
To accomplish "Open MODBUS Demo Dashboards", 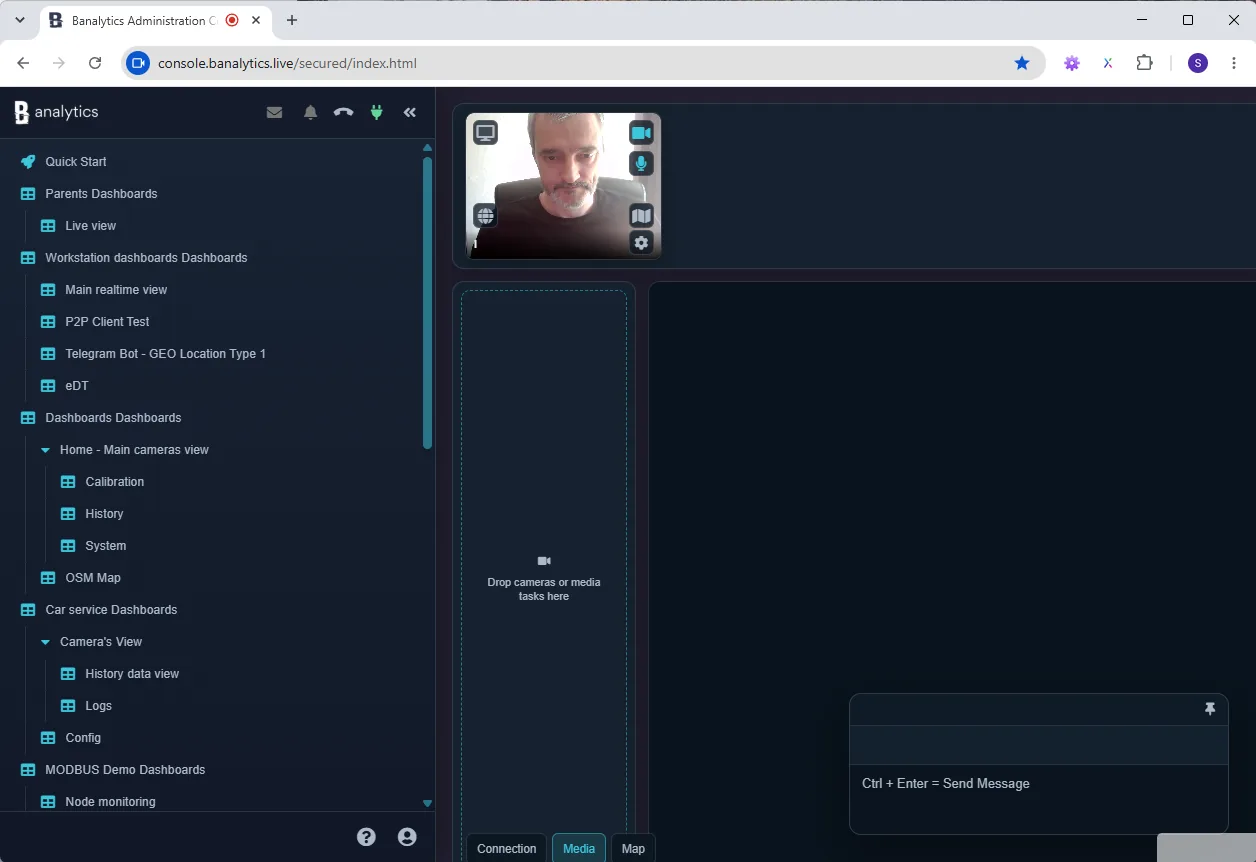I will [x=125, y=769].
